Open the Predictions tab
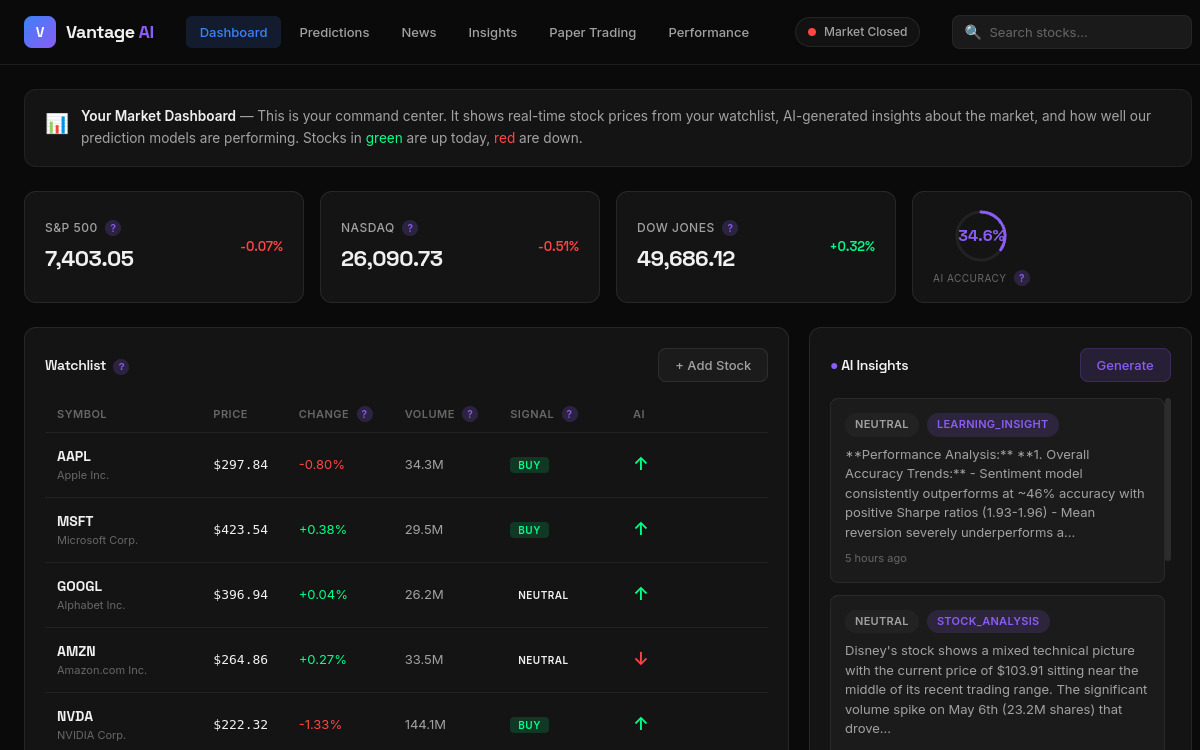Screen dimensions: 1200x750 point(334,32)
